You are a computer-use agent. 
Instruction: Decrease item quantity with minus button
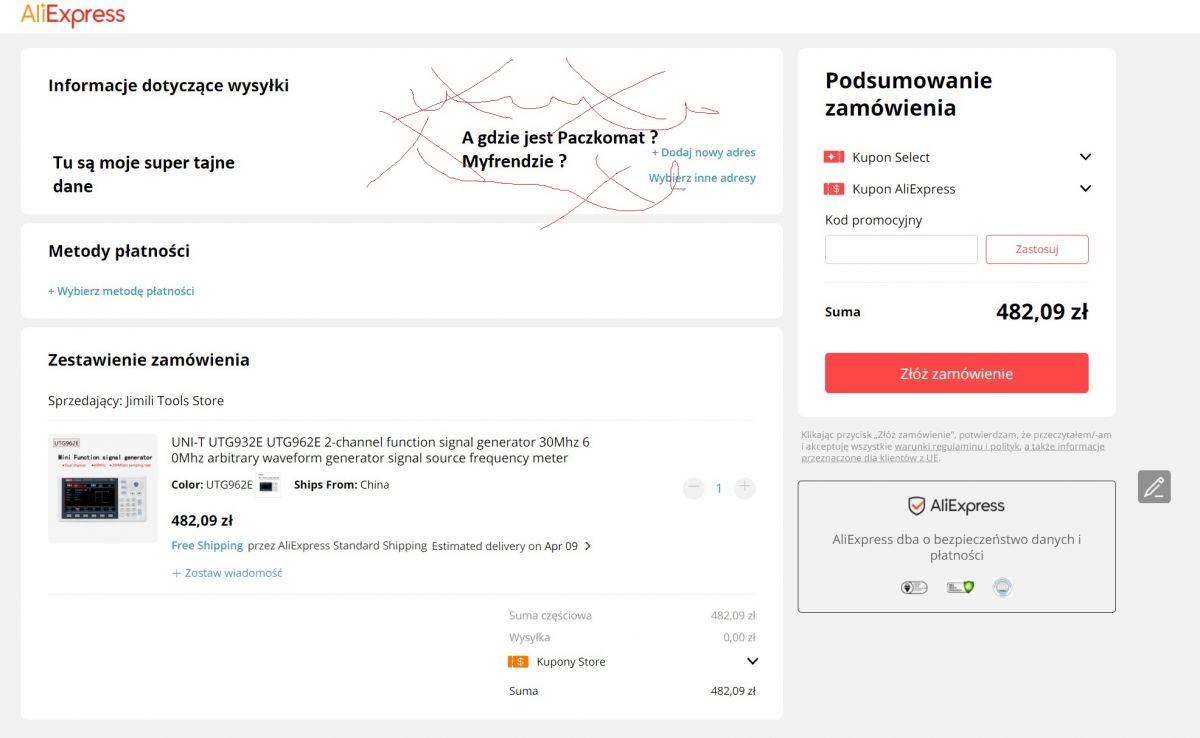coord(693,488)
